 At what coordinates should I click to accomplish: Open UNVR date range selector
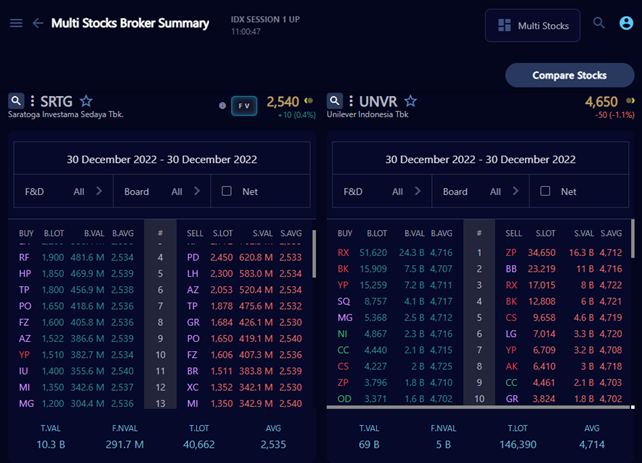(x=480, y=159)
